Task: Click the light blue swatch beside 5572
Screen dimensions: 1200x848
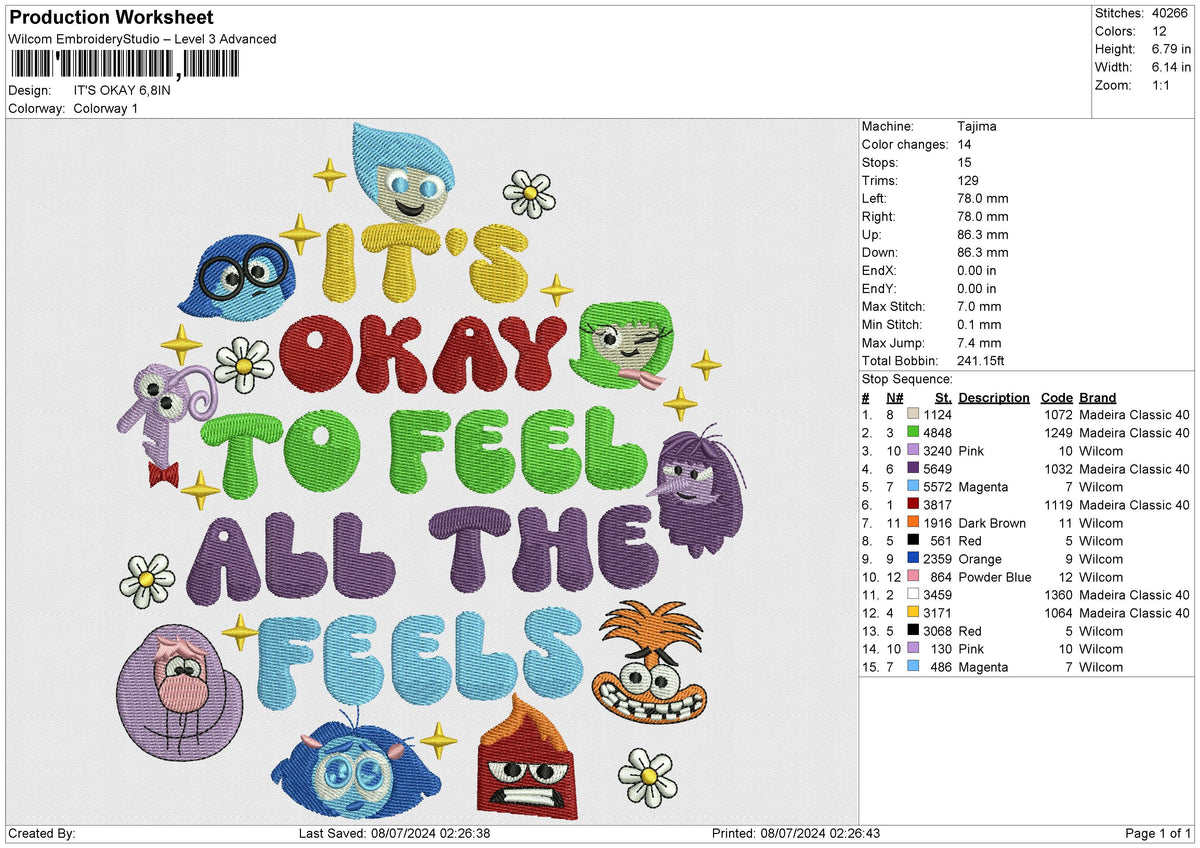Action: click(x=913, y=487)
